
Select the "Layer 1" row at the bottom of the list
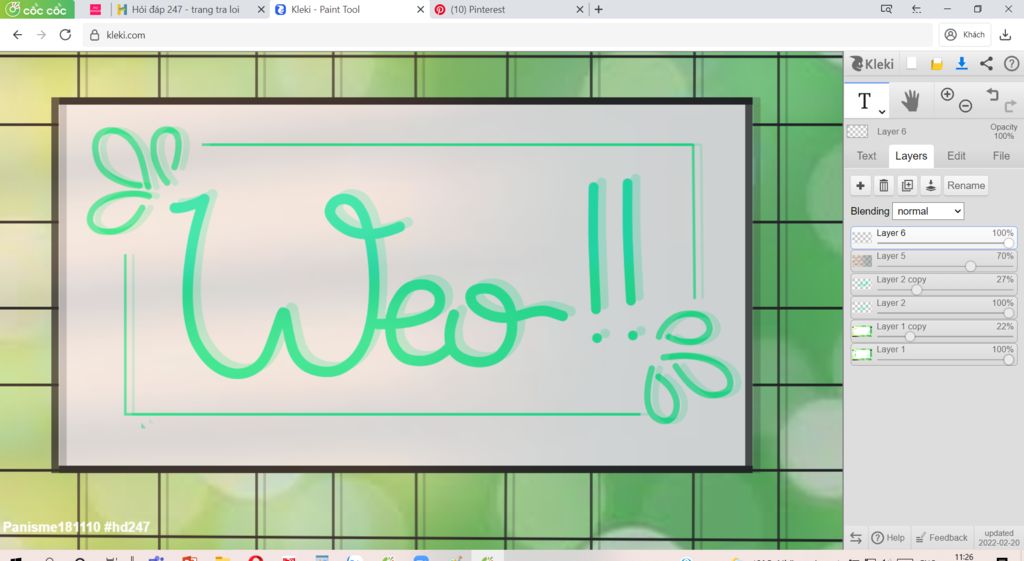(934, 353)
